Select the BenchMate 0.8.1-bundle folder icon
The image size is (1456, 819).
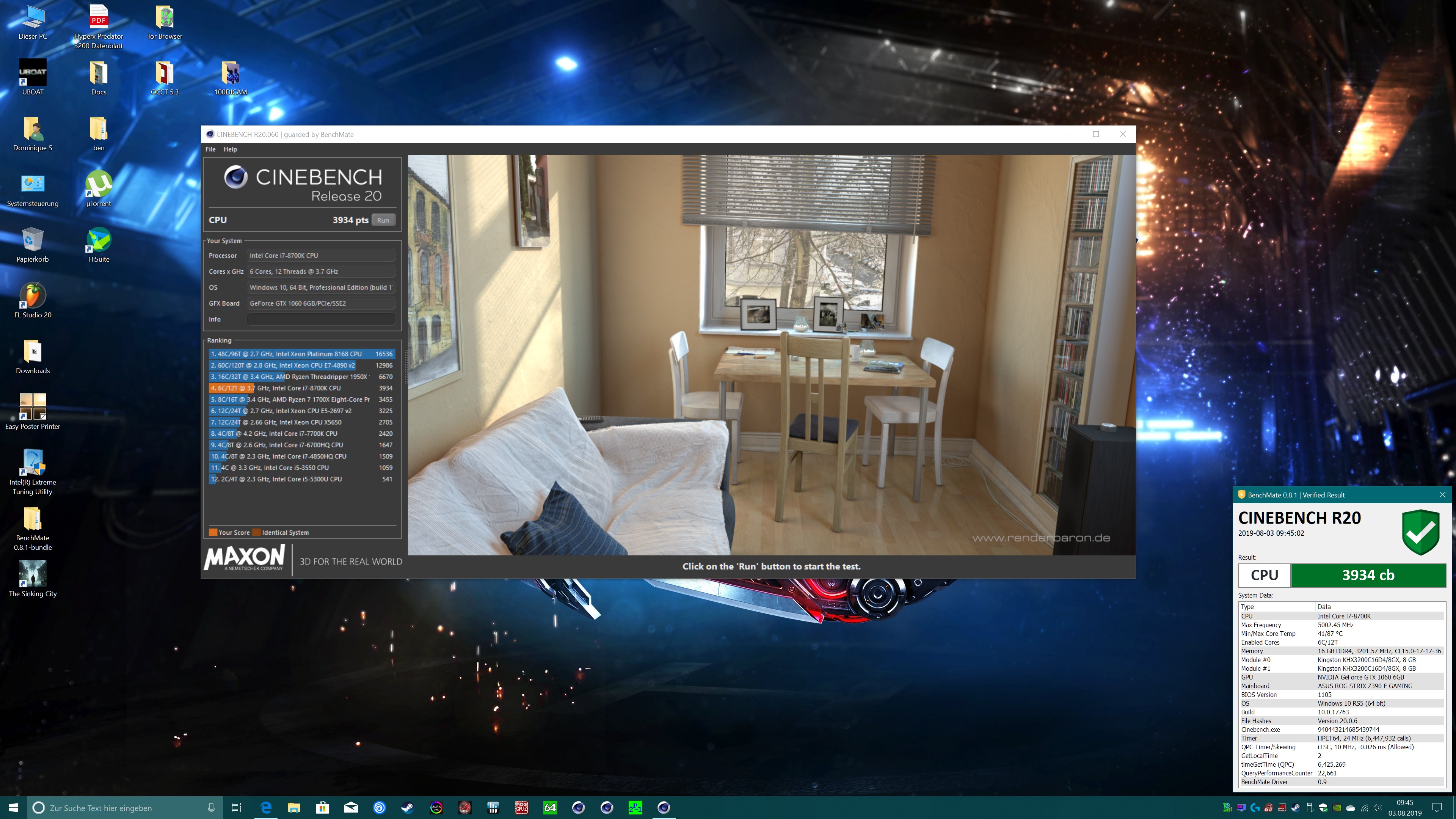point(33,528)
